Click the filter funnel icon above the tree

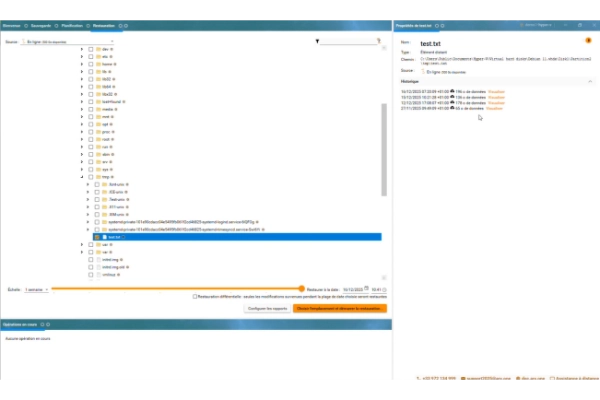[318, 42]
